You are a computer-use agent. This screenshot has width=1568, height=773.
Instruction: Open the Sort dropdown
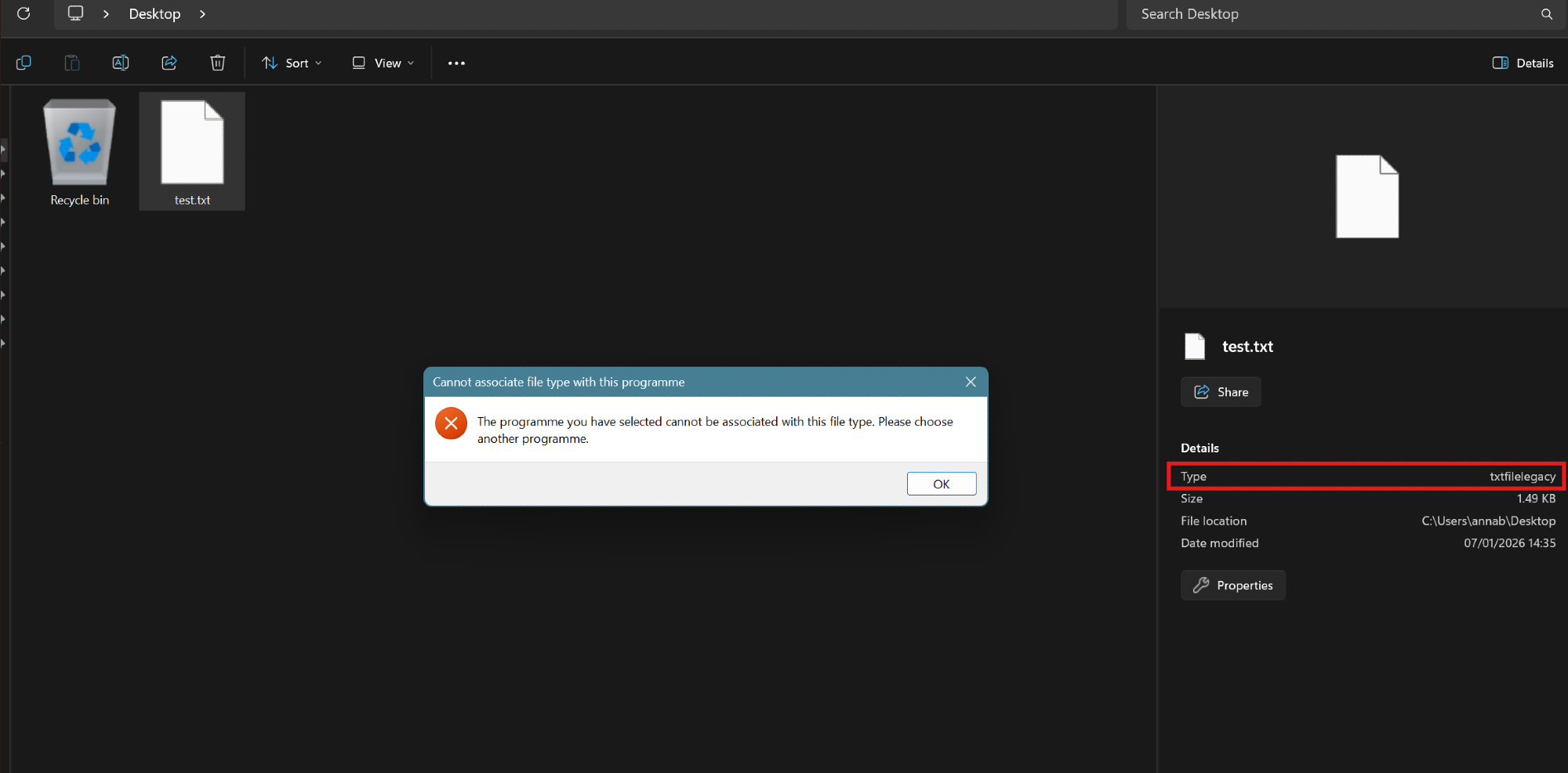(292, 63)
